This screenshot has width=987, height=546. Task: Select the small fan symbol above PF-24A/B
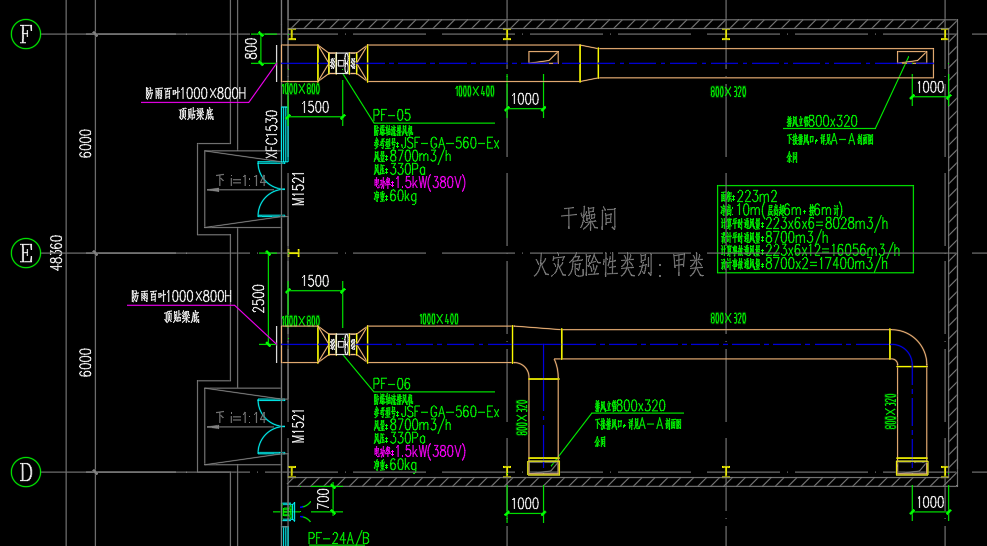(291, 513)
